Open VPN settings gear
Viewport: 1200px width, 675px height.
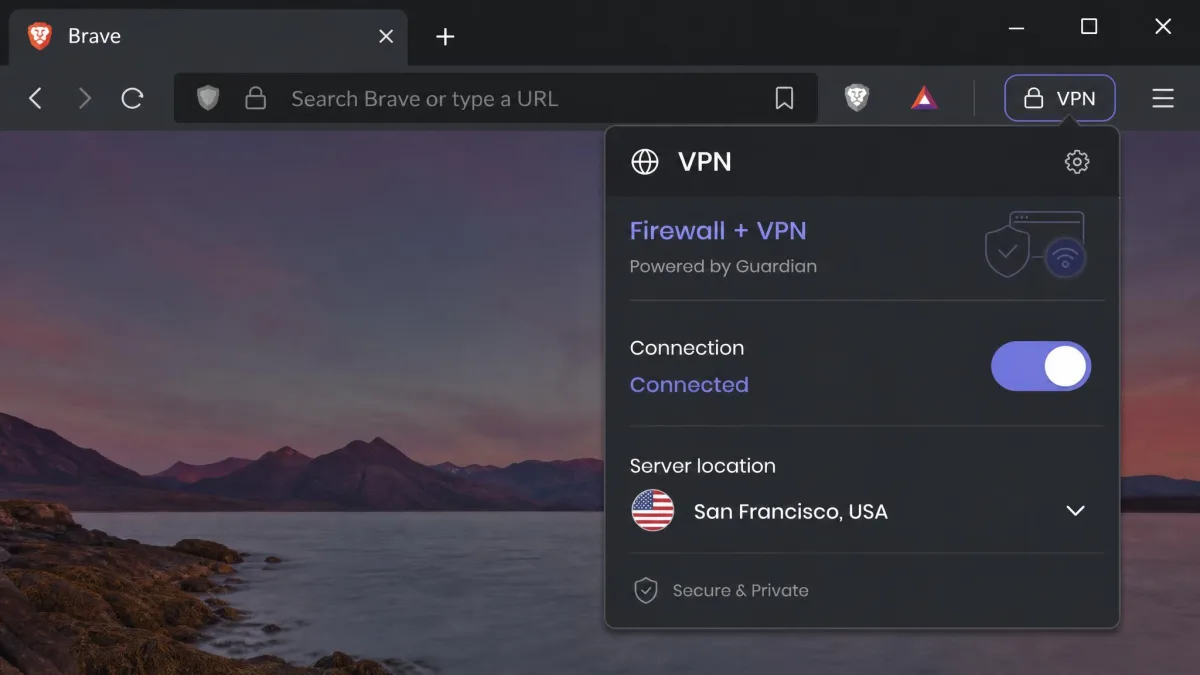tap(1077, 162)
